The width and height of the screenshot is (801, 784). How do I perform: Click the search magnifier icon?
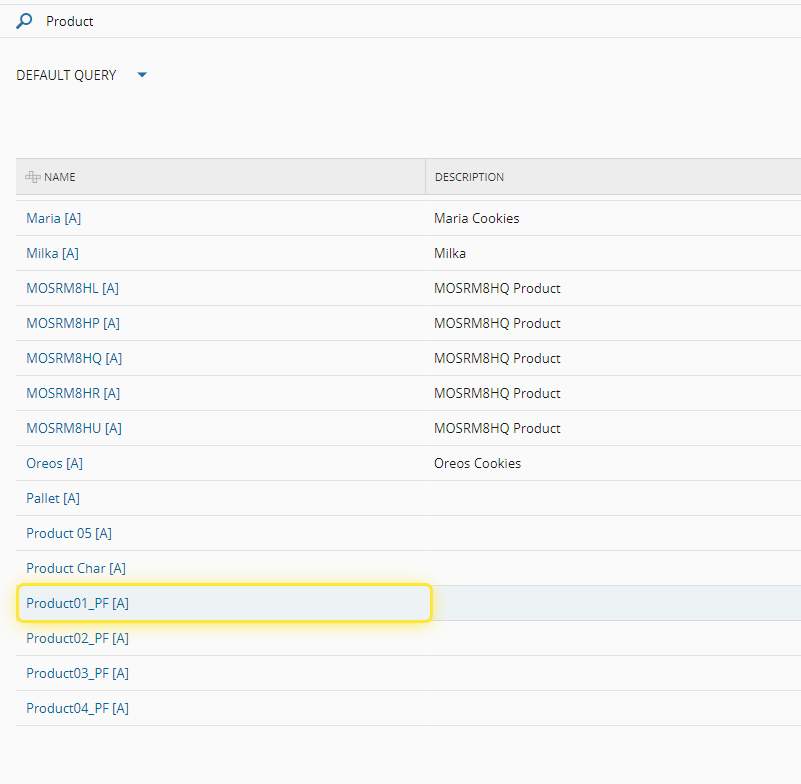coord(24,21)
